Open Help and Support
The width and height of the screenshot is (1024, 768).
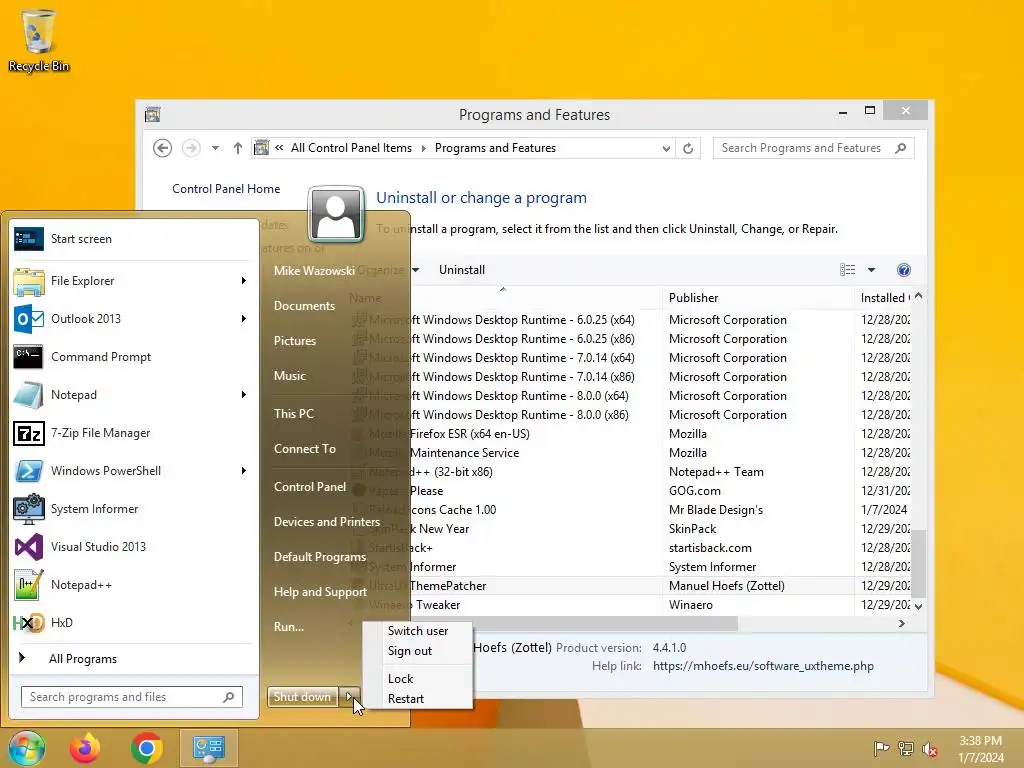pyautogui.click(x=320, y=592)
